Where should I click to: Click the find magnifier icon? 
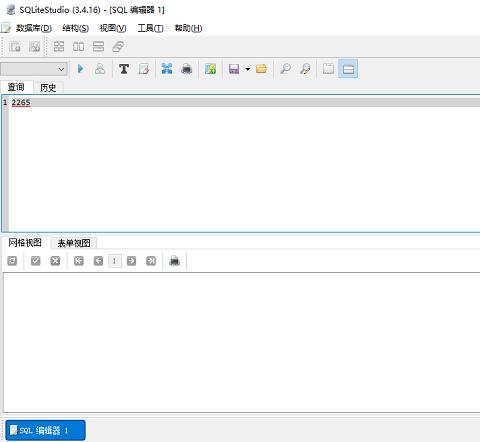tap(285, 69)
